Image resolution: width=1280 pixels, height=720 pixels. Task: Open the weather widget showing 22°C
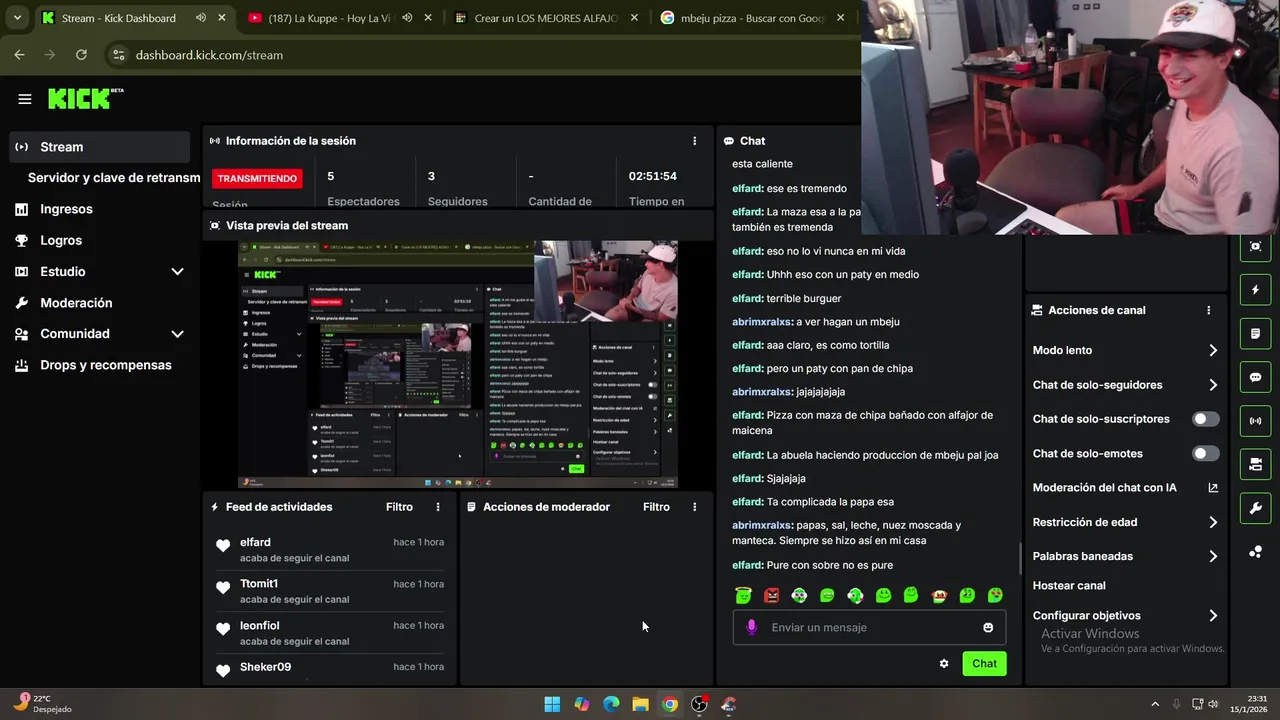[42, 704]
